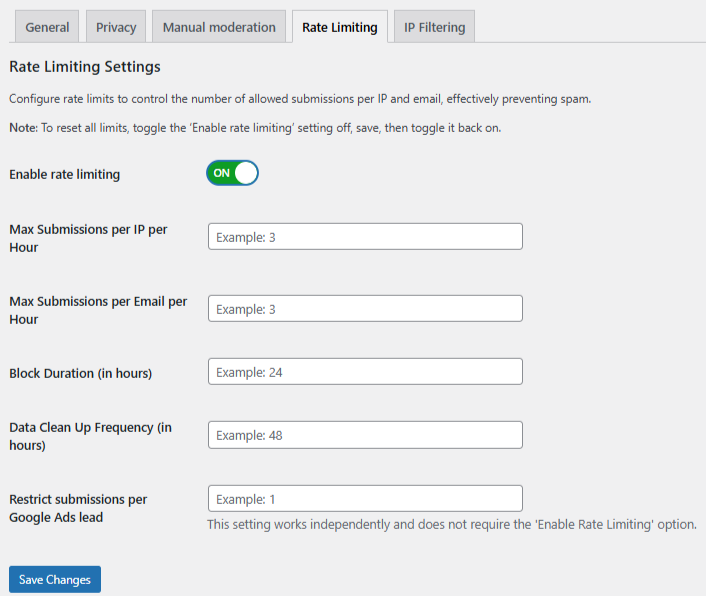
Task: Click the note about resetting all limits
Action: tap(255, 128)
